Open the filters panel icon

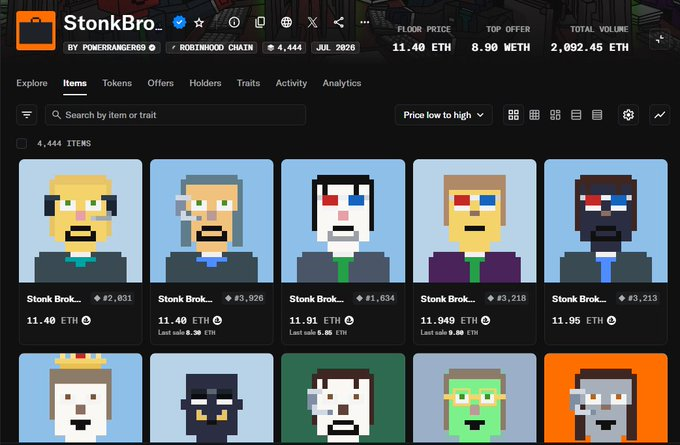26,115
